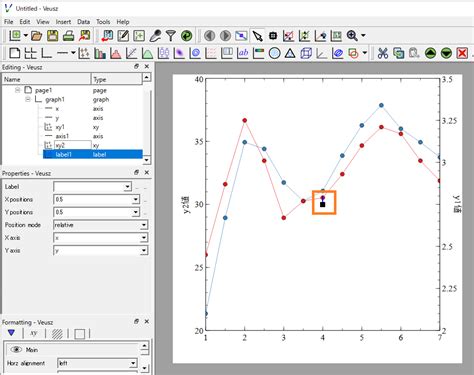474x375 pixels.
Task: Add a fit function widget icon
Action: (x=132, y=53)
